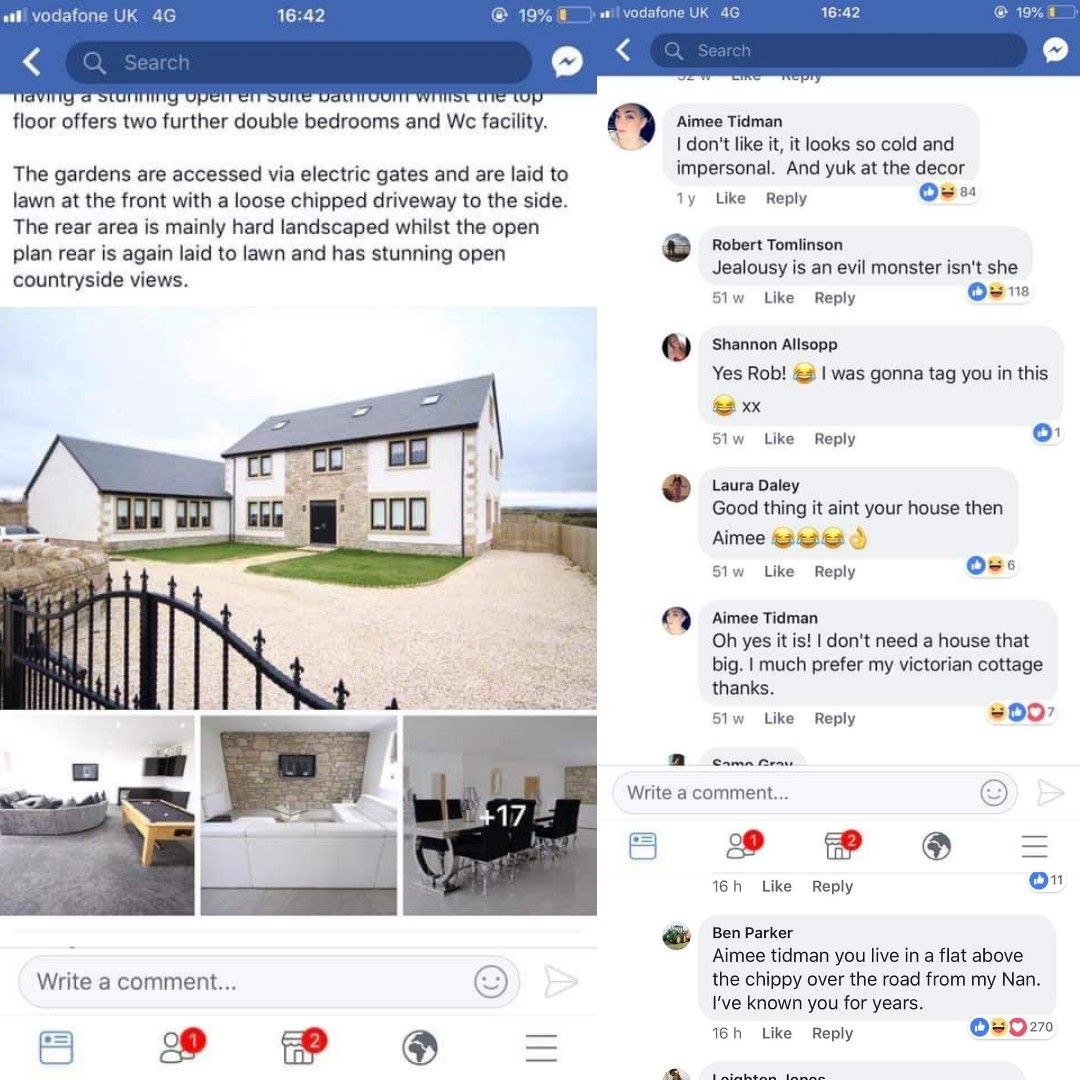Open emoji picker in left comment box

point(490,981)
